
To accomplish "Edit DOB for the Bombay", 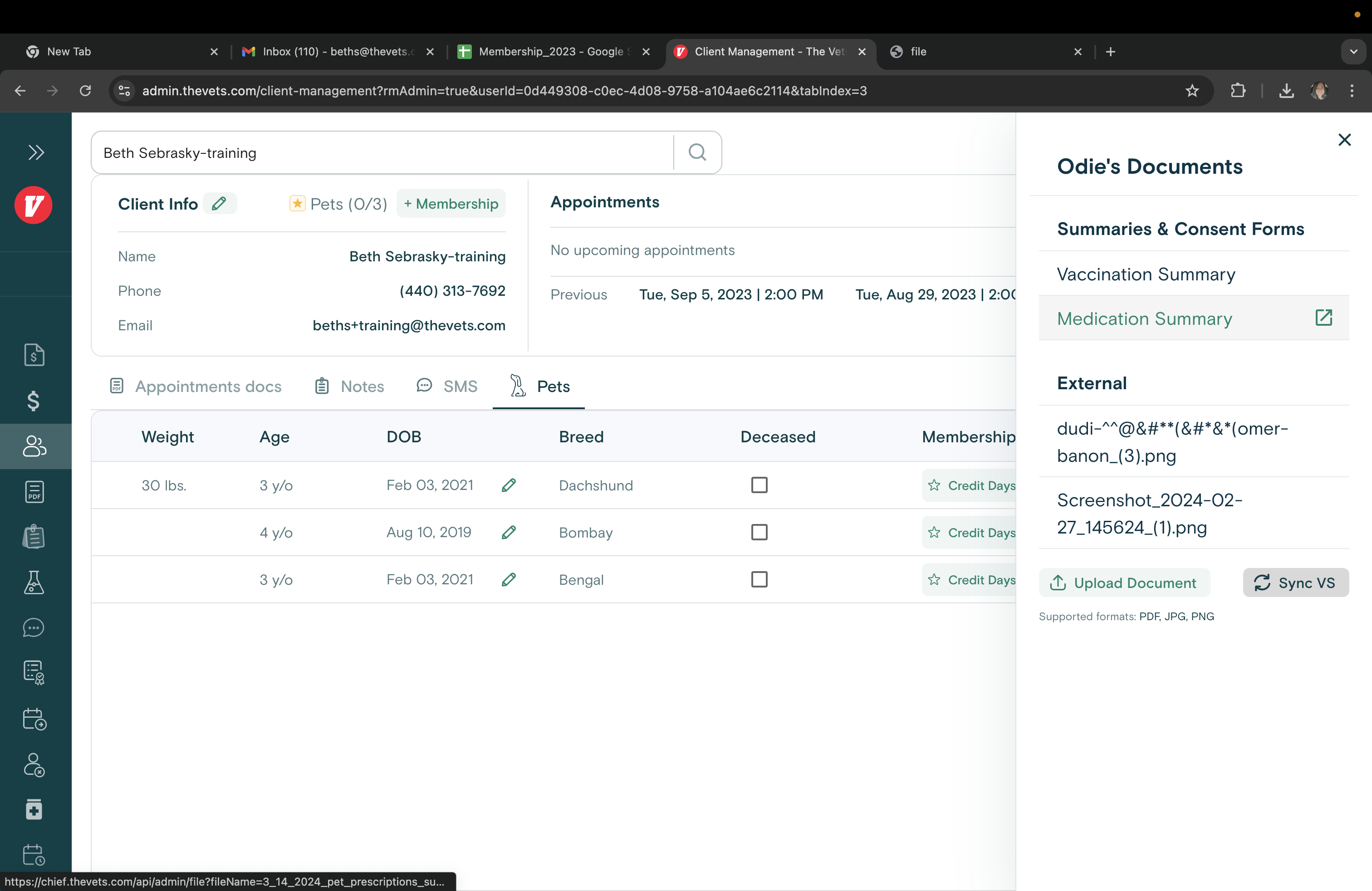I will pyautogui.click(x=509, y=533).
